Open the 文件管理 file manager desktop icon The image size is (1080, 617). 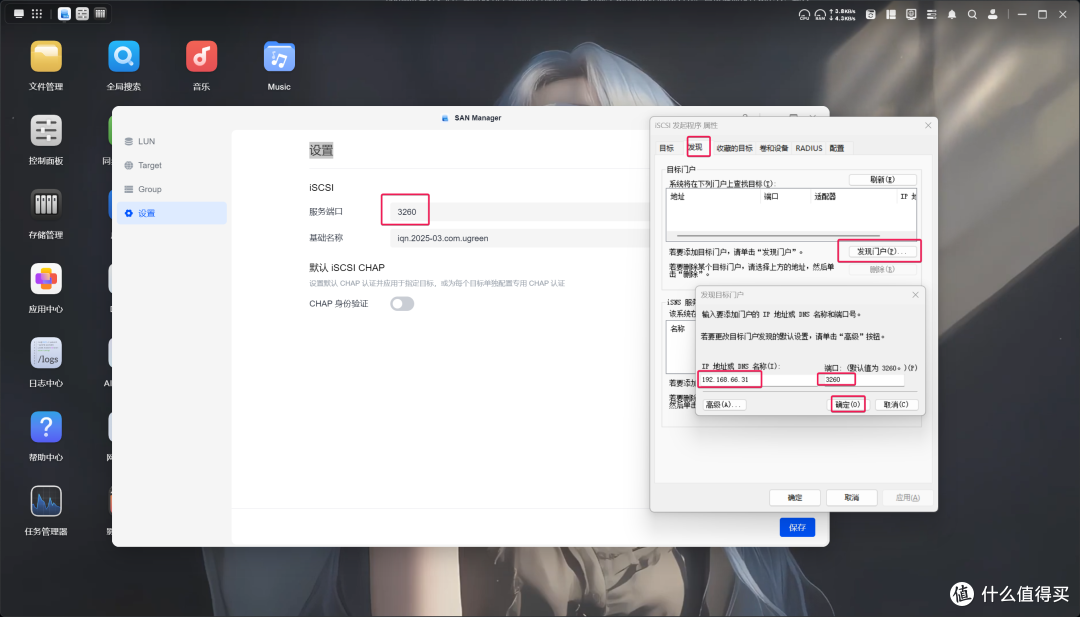46,57
